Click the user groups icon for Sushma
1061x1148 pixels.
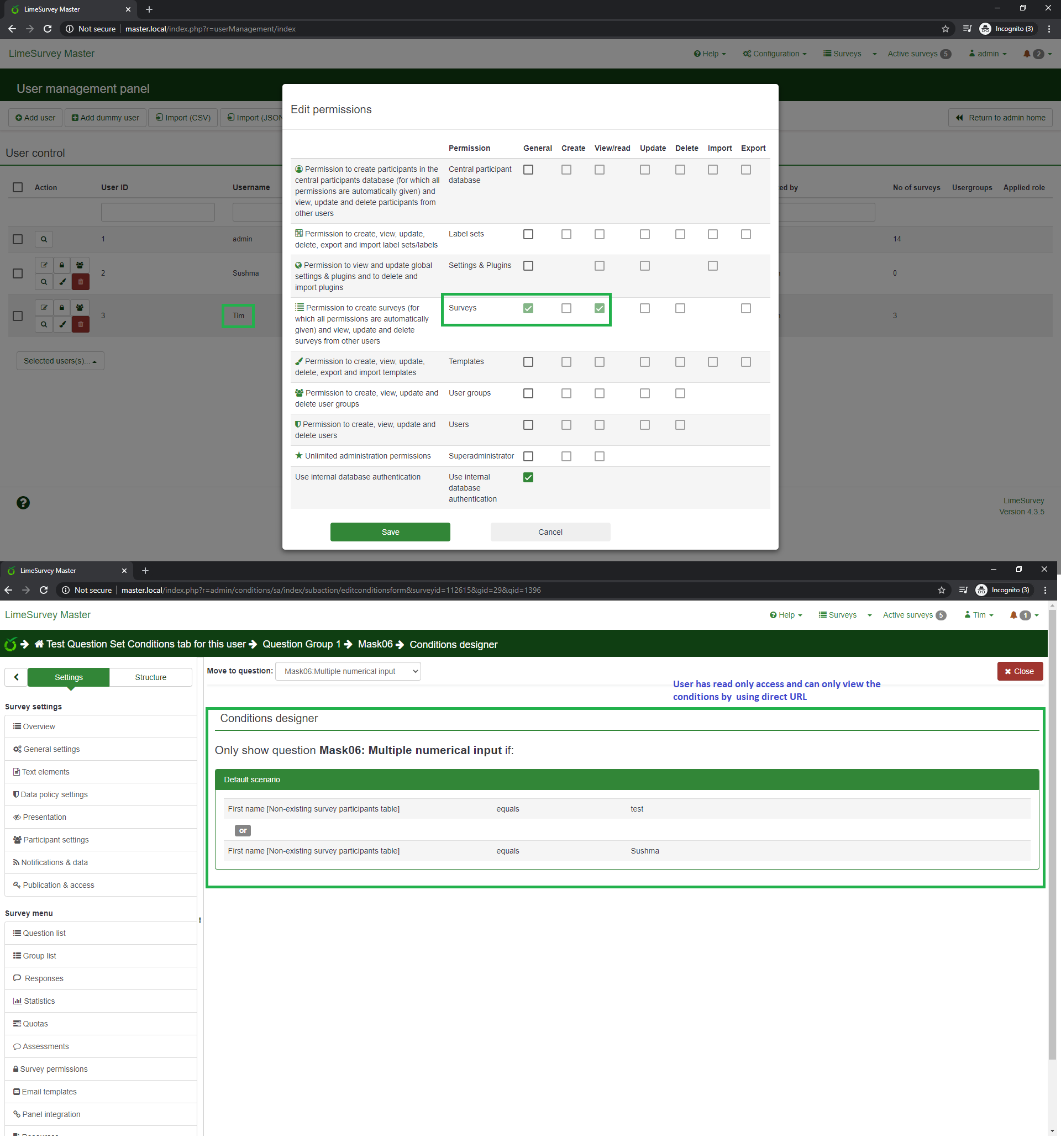(x=80, y=265)
